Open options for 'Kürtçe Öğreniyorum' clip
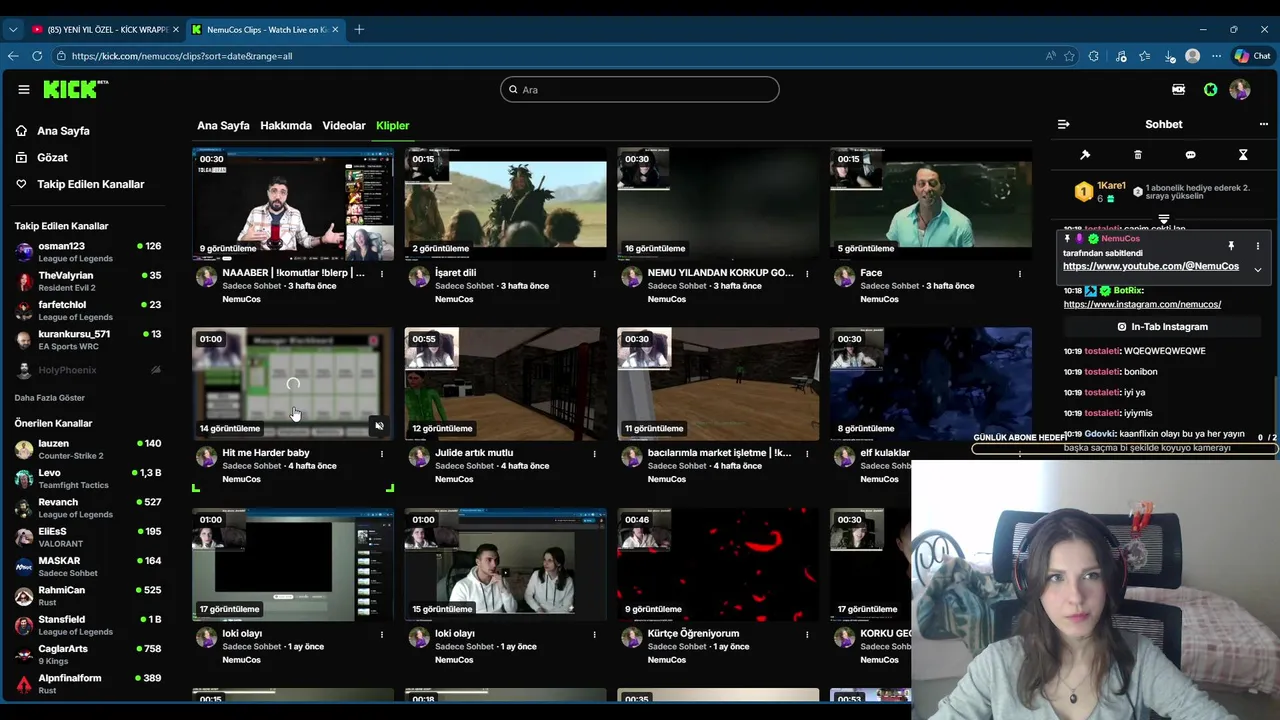The height and width of the screenshot is (720, 1280). point(806,634)
